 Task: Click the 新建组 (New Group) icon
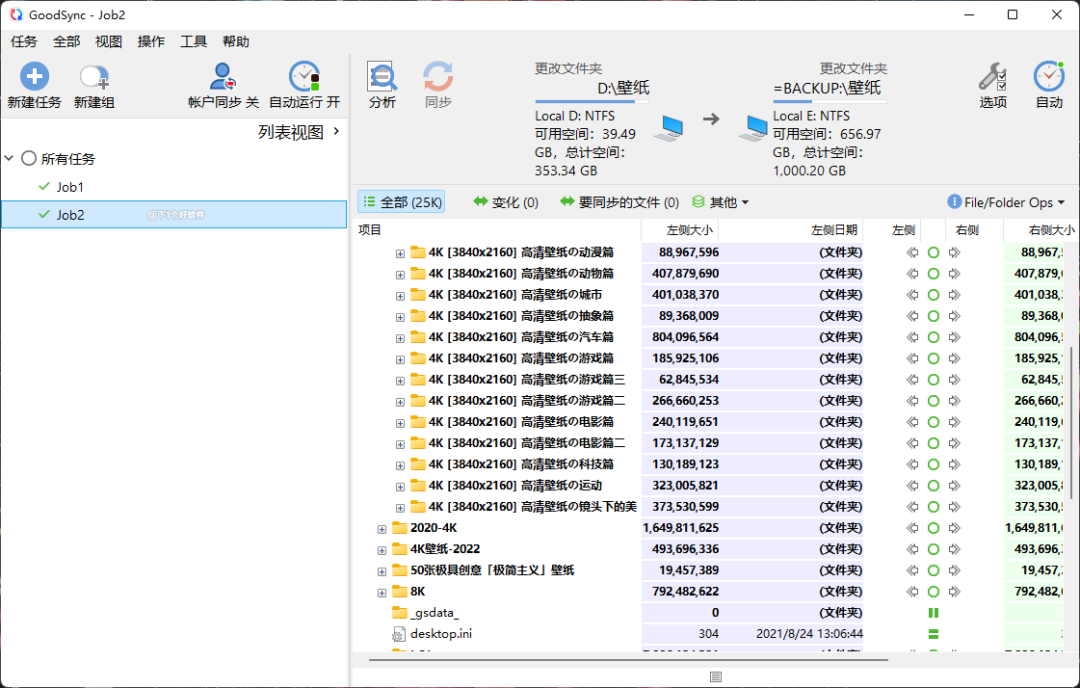[94, 78]
